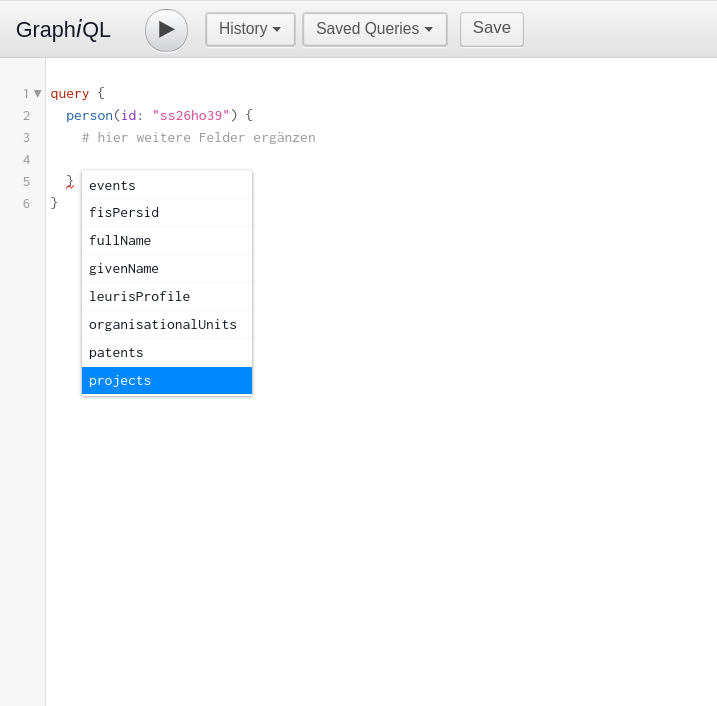Choose leurisProfile field suggestion
717x706 pixels.
pyautogui.click(x=167, y=297)
